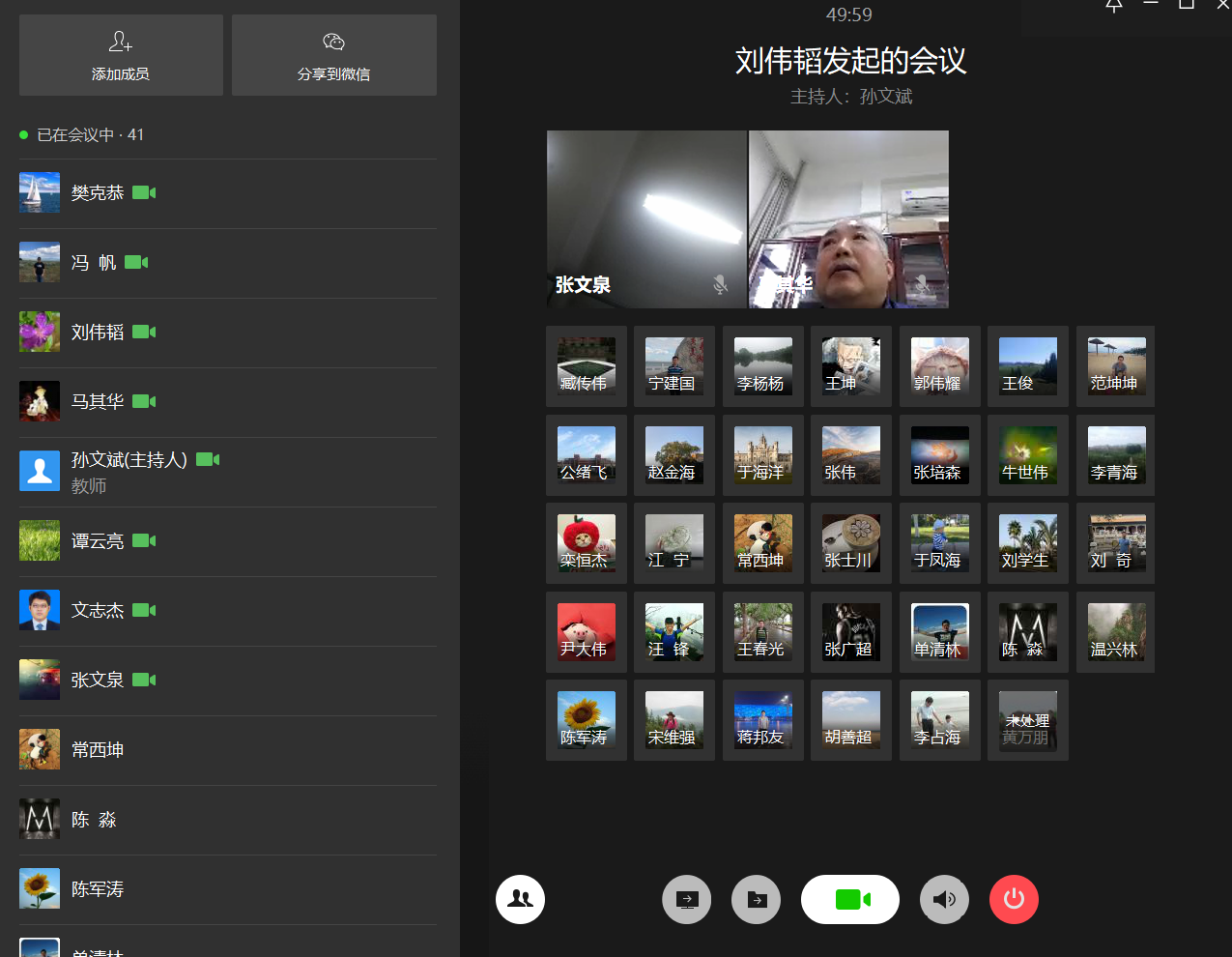Select the 蒋邦友 participant tile
The height and width of the screenshot is (957, 1232).
tap(762, 720)
